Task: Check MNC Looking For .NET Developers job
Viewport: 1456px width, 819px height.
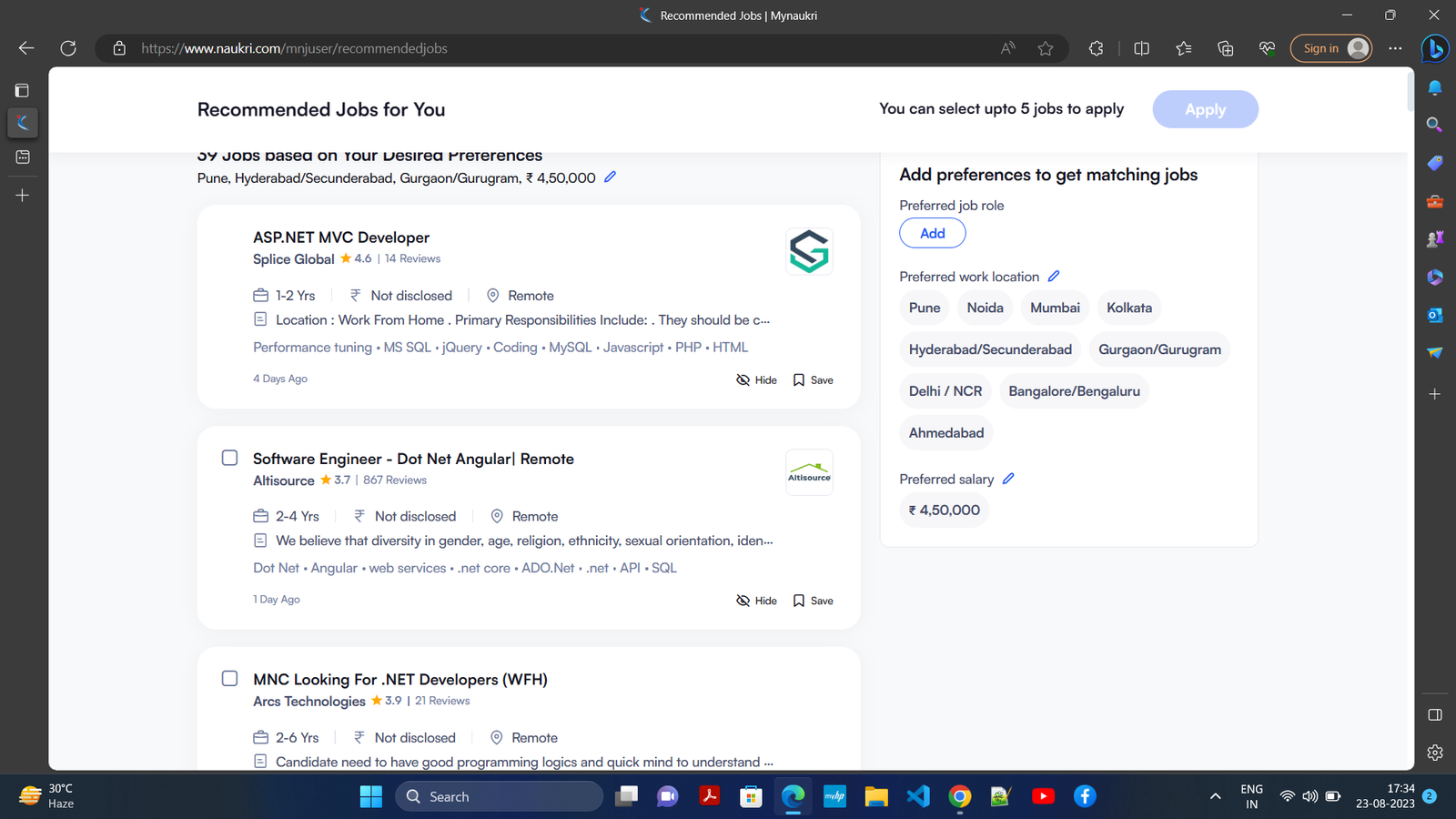Action: pos(230,679)
